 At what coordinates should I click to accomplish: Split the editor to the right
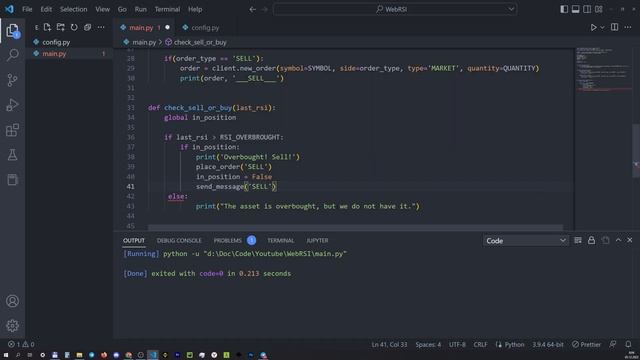click(614, 27)
